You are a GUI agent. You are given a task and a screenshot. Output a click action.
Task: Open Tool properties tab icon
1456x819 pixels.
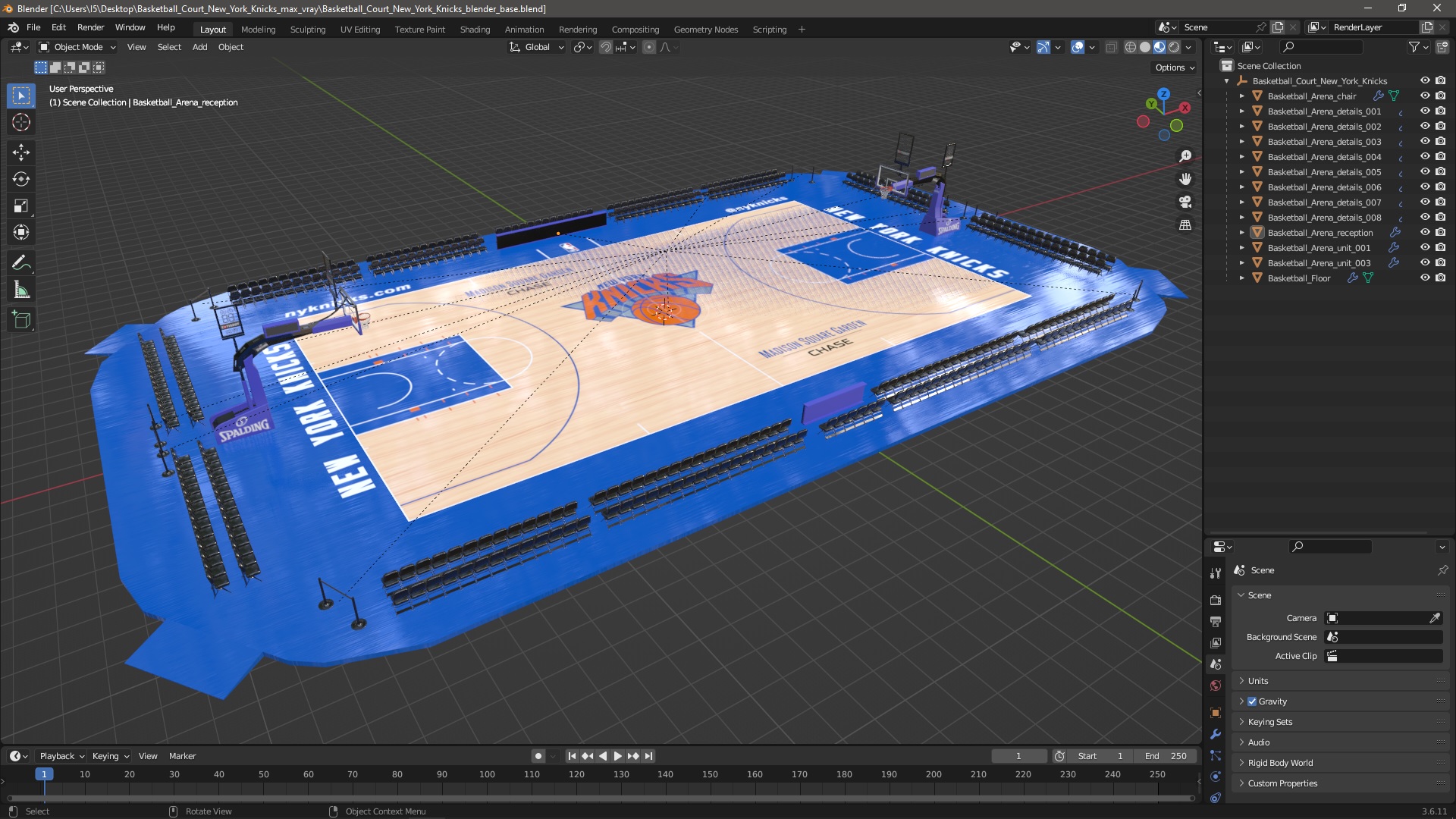1216,573
